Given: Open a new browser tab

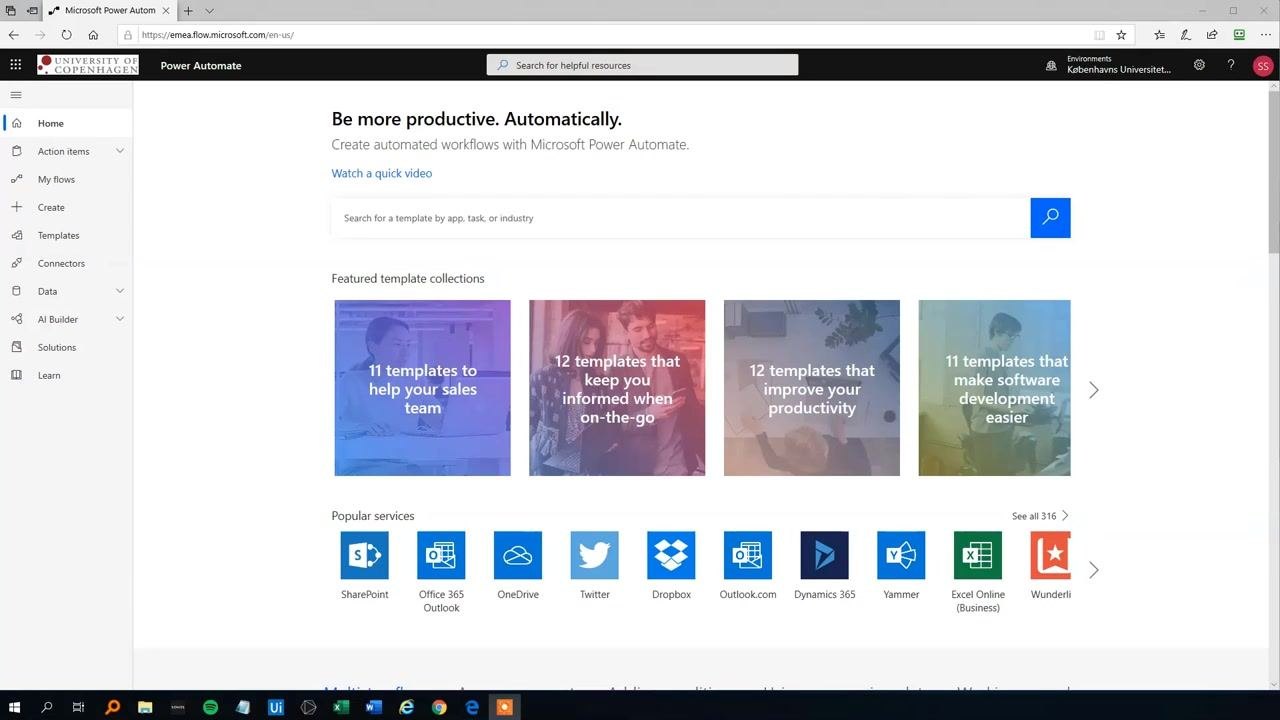Looking at the screenshot, I should (188, 11).
